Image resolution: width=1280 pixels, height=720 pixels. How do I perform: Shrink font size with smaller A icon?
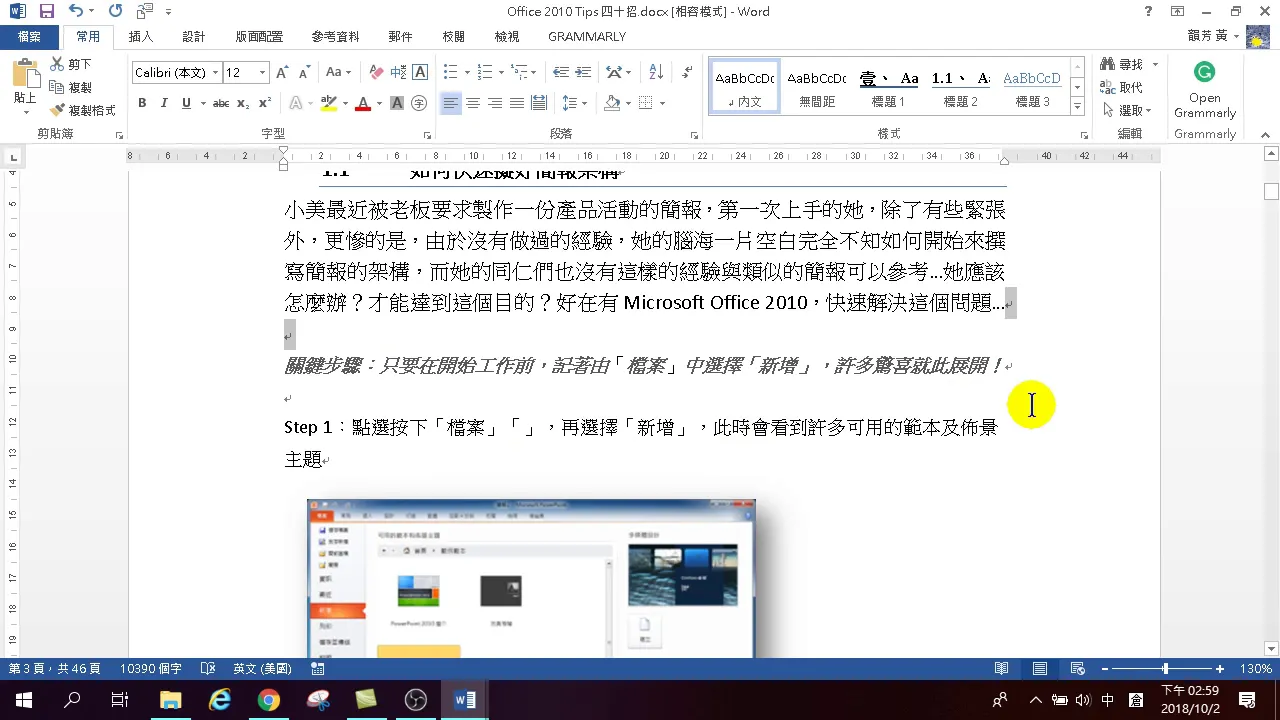click(x=303, y=72)
